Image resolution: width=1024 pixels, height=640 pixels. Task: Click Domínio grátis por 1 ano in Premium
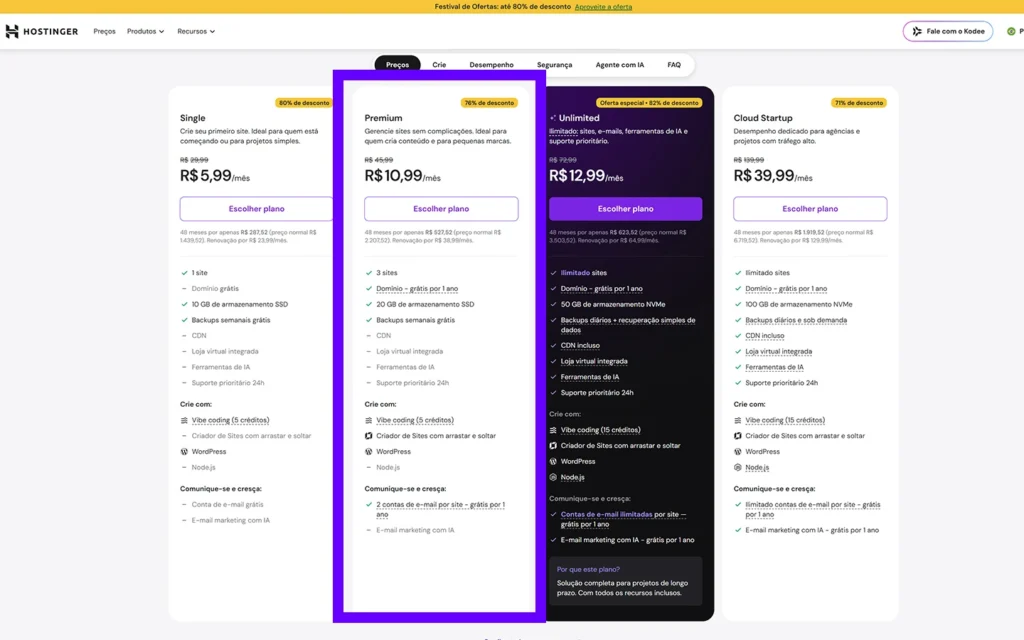(x=417, y=289)
